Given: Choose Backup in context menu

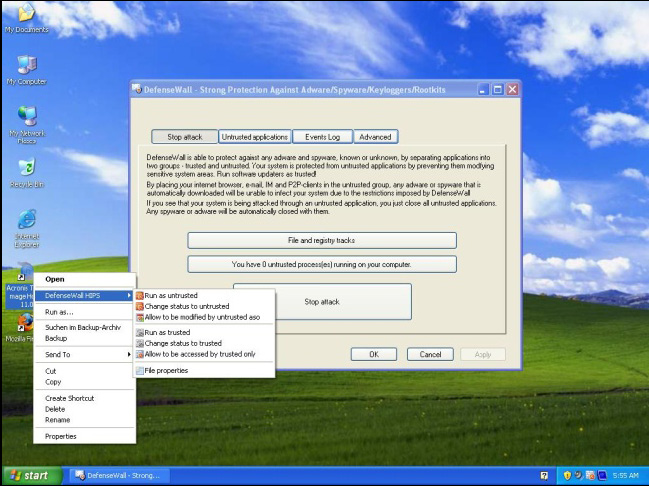Looking at the screenshot, I should pos(84,338).
